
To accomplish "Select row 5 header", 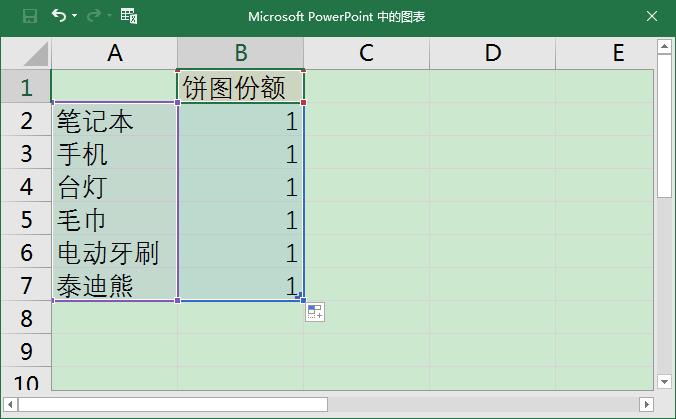I will coord(26,219).
